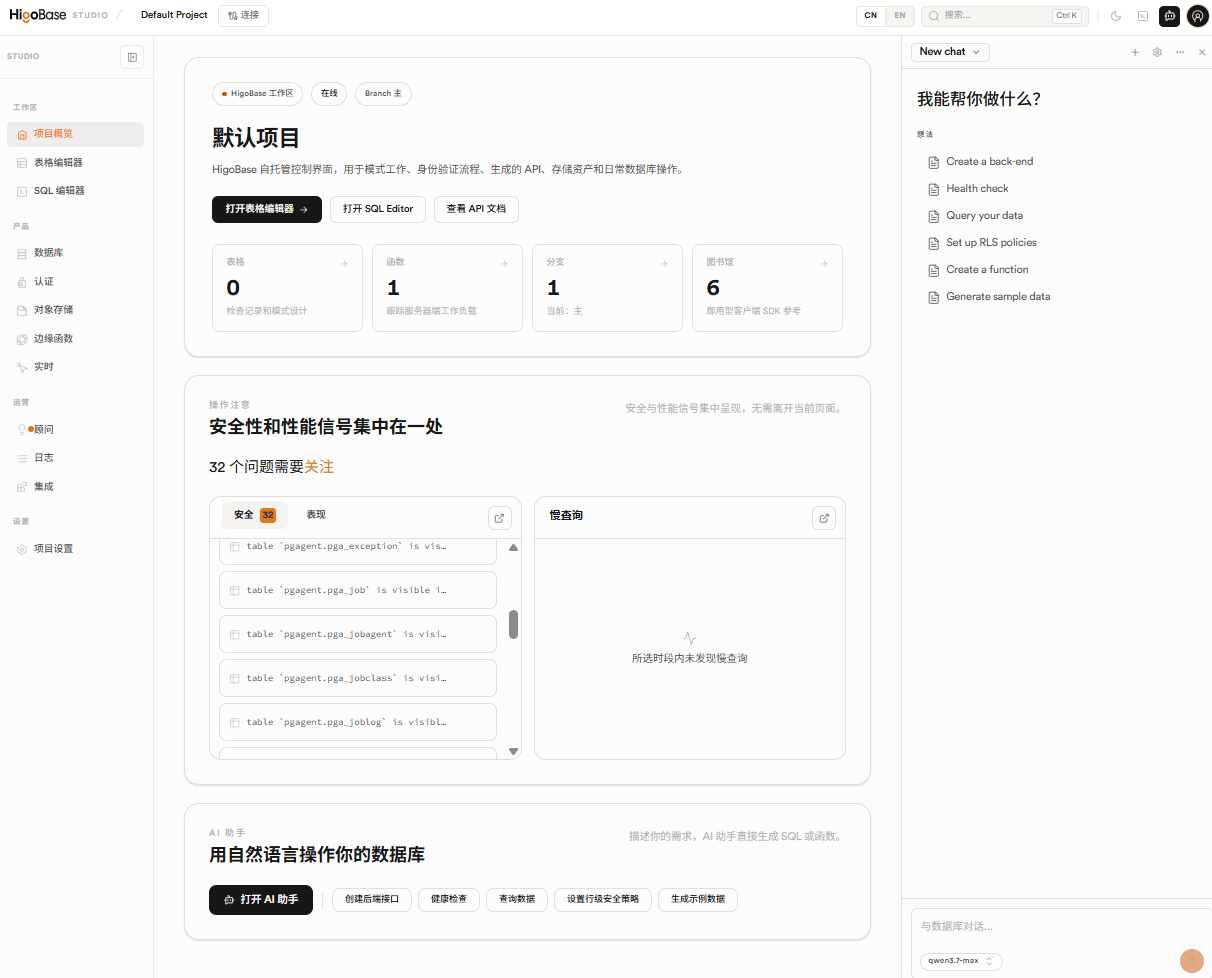The image size is (1212, 978).
Task: Collapse the Studio sidebar panel
Action: coord(132,57)
